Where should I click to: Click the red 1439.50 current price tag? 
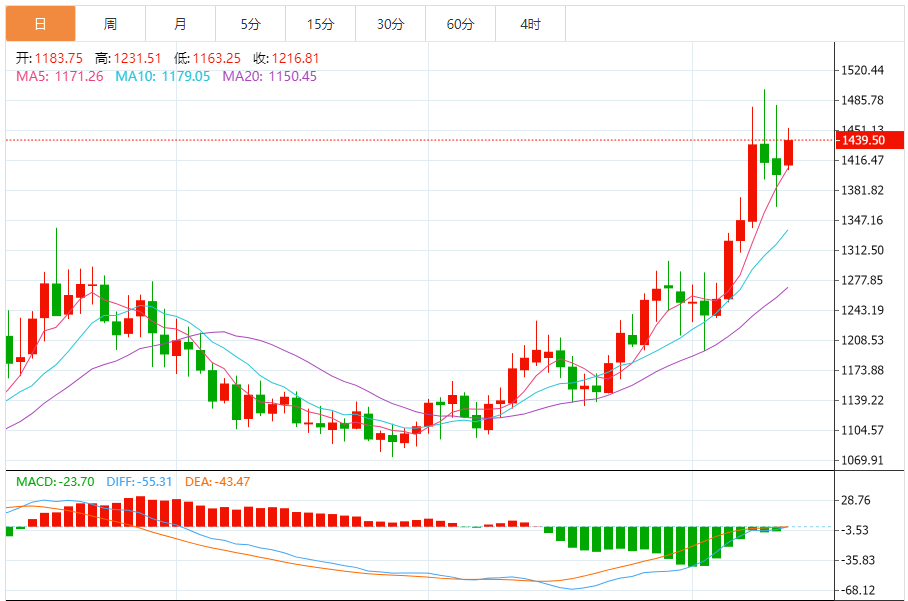coord(862,141)
